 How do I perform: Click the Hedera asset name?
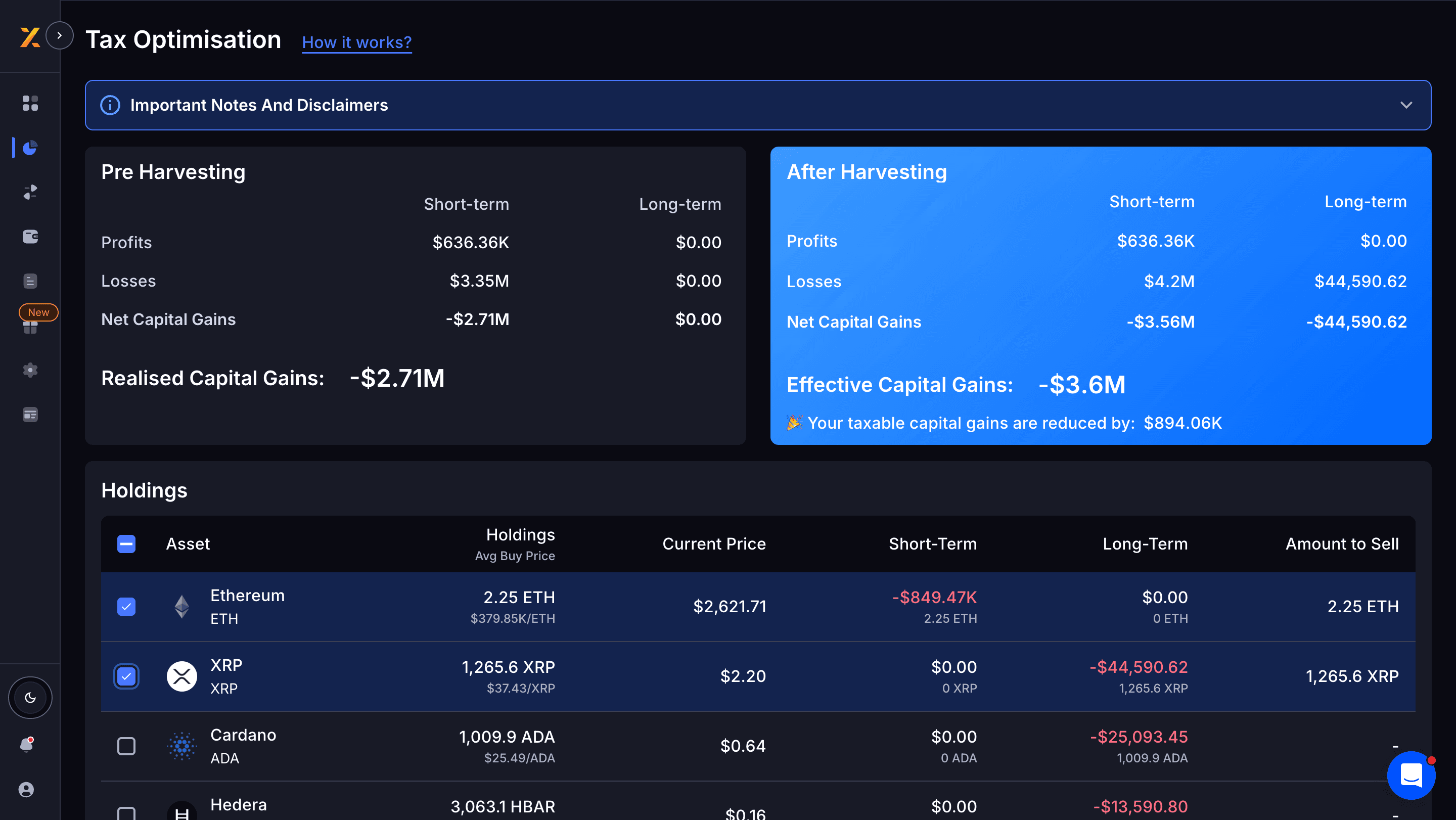(x=239, y=805)
